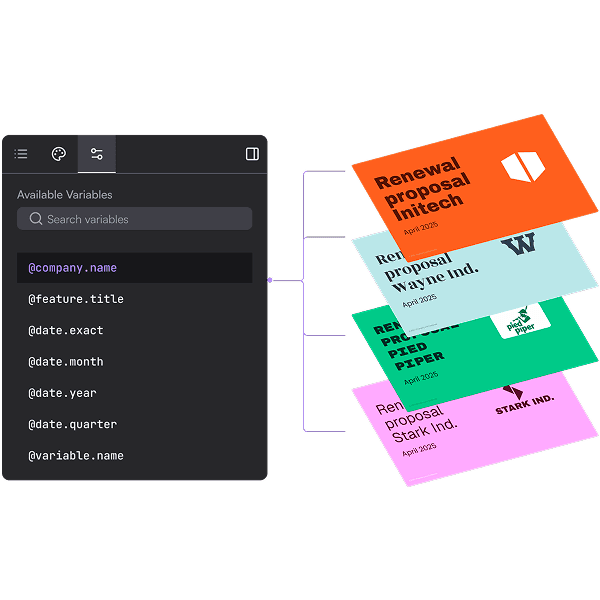Click the Available Variables heading

pyautogui.click(x=65, y=195)
